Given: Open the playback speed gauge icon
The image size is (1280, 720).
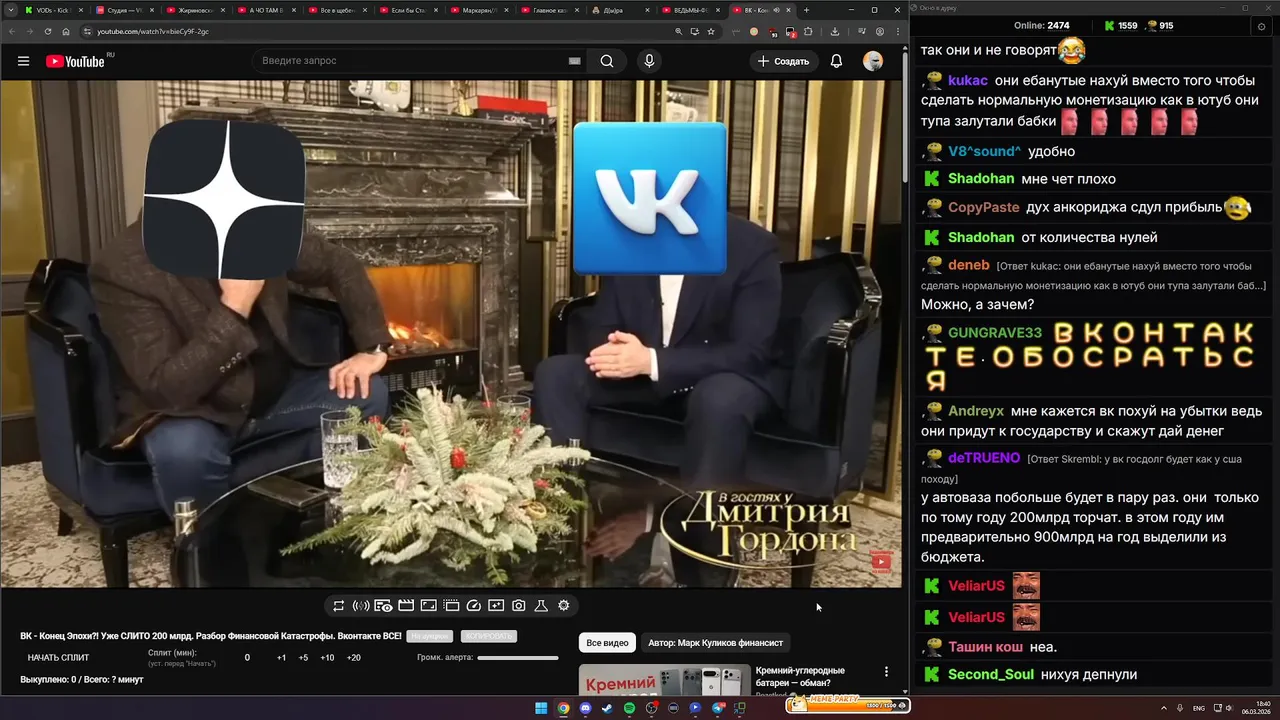Looking at the screenshot, I should pyautogui.click(x=474, y=606).
